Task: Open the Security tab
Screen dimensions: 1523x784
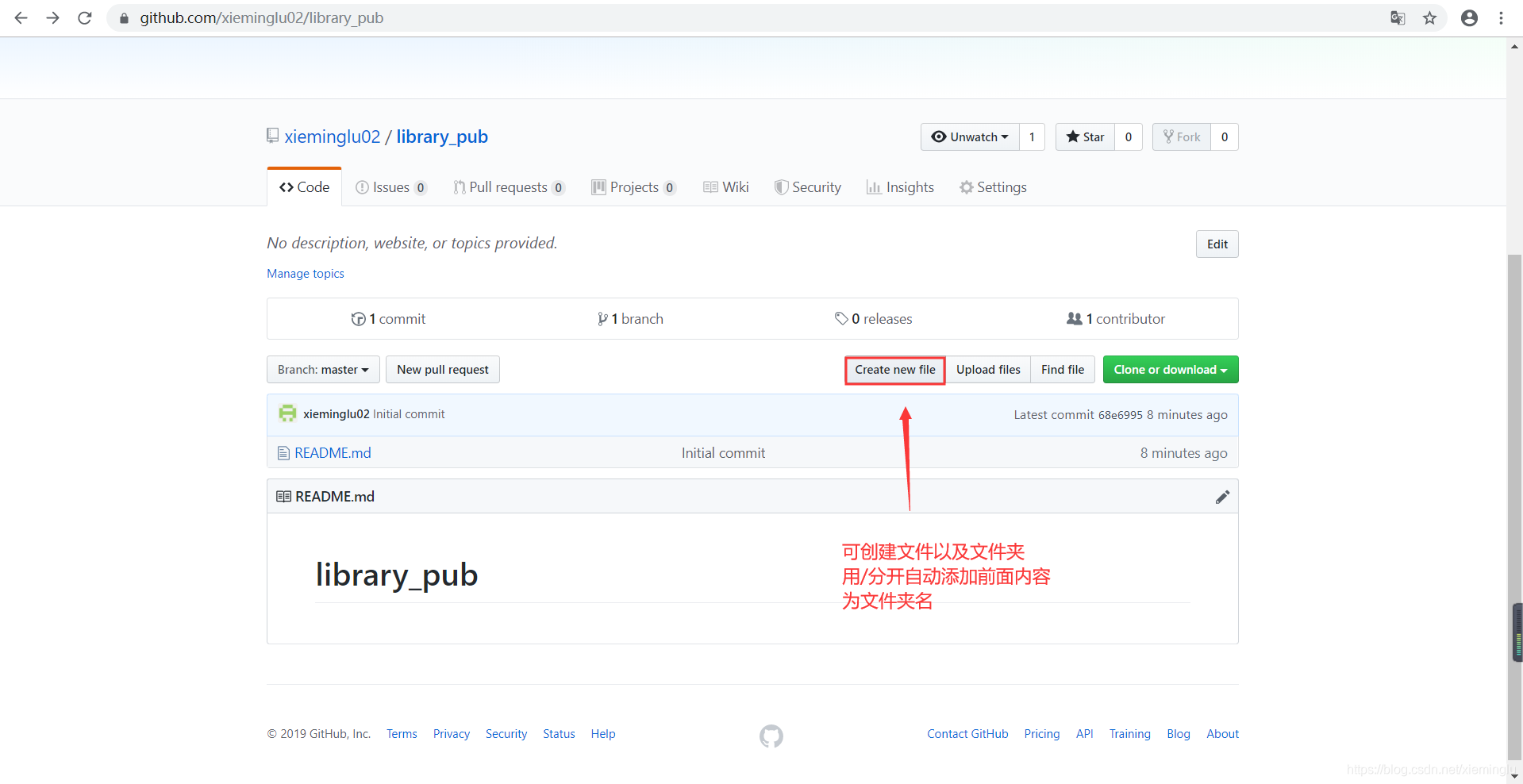Action: point(808,187)
